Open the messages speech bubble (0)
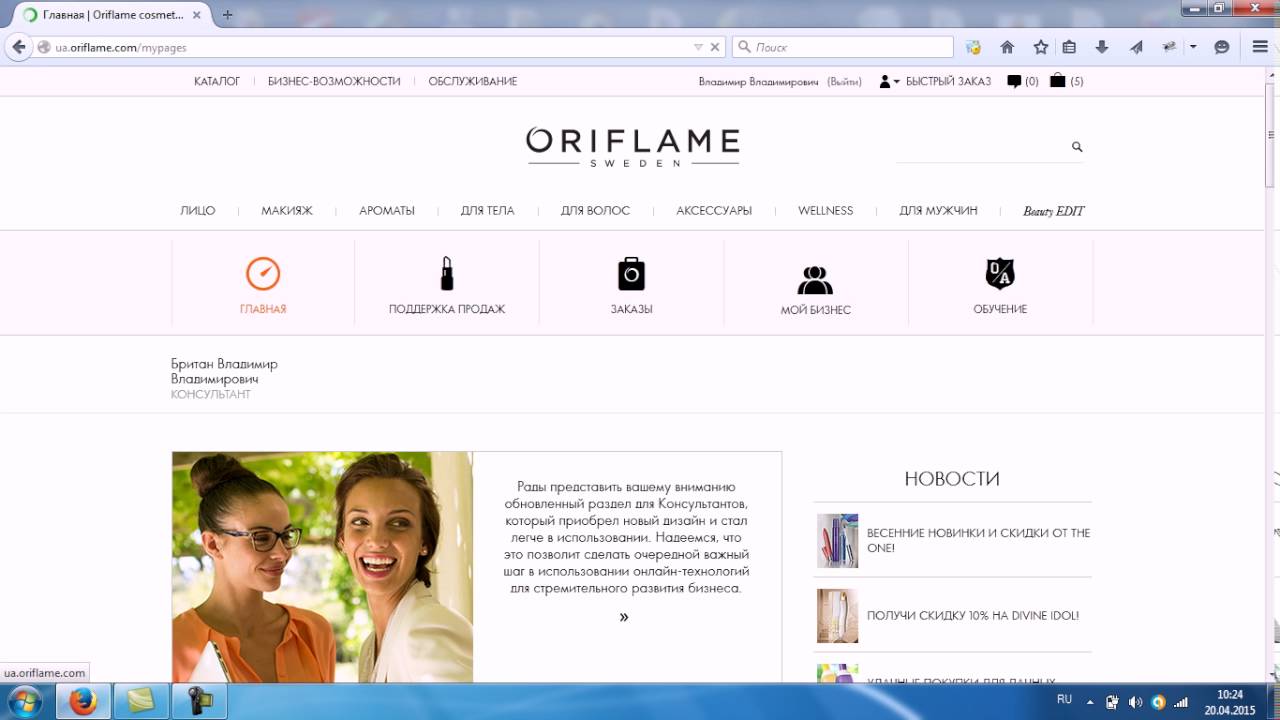This screenshot has width=1280, height=720. (x=1014, y=81)
